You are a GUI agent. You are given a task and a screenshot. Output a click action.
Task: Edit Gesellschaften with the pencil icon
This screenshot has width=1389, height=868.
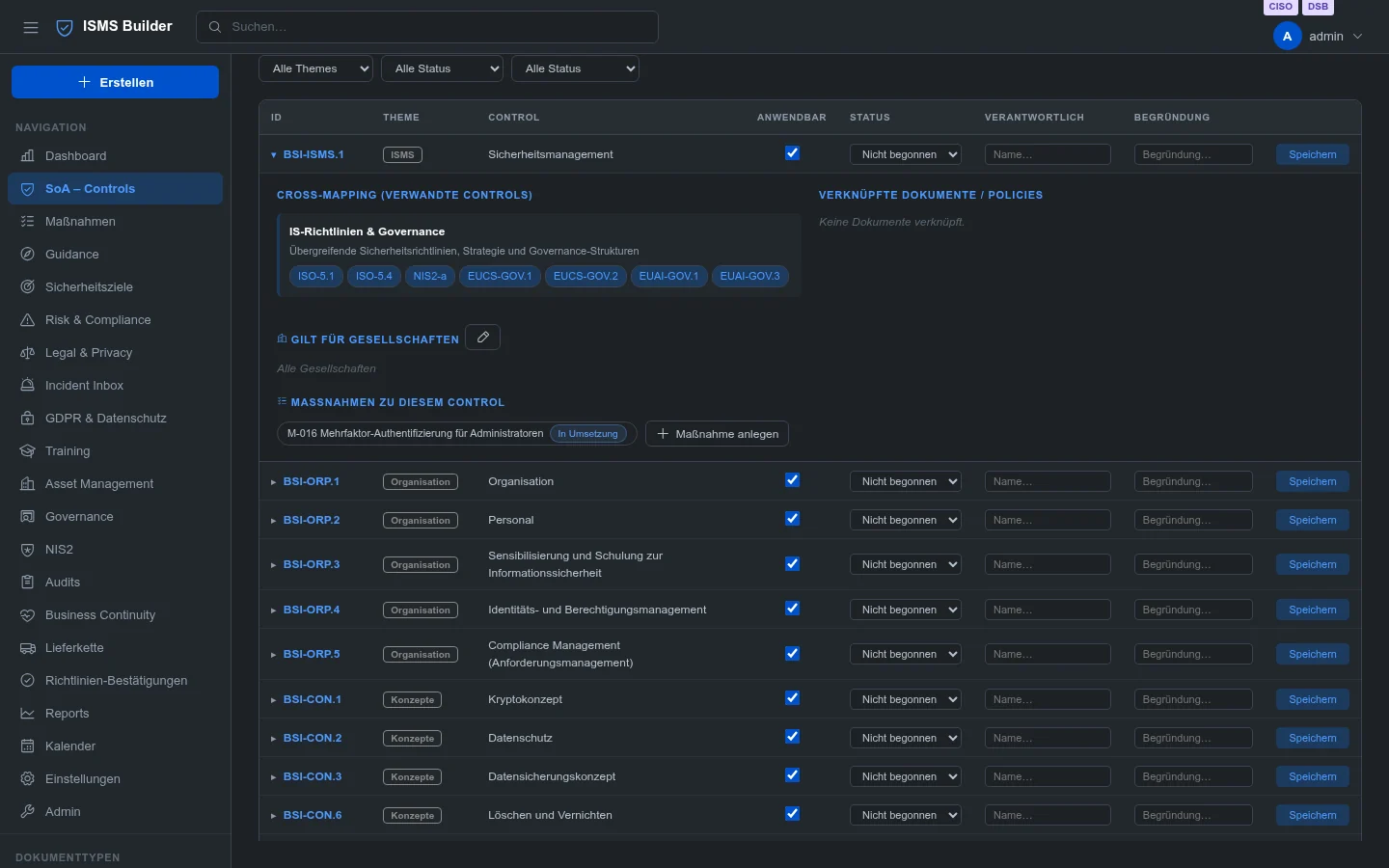[482, 338]
